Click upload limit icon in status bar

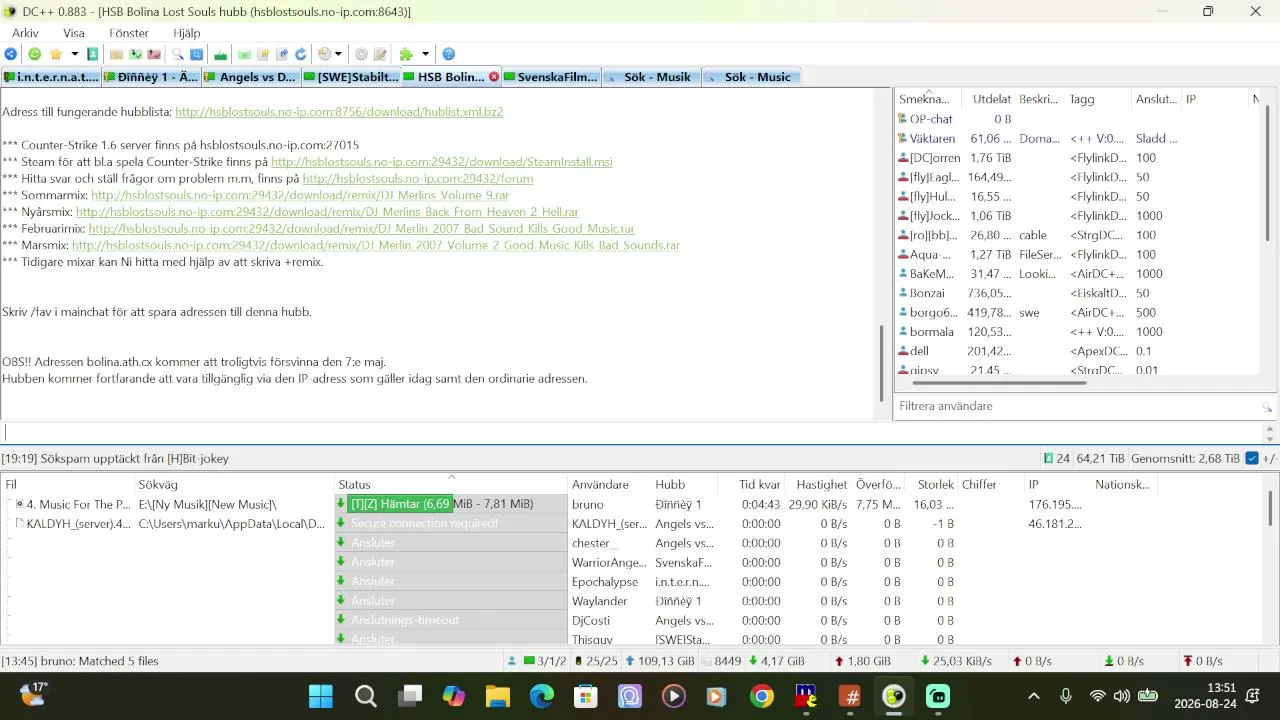(x=1187, y=661)
